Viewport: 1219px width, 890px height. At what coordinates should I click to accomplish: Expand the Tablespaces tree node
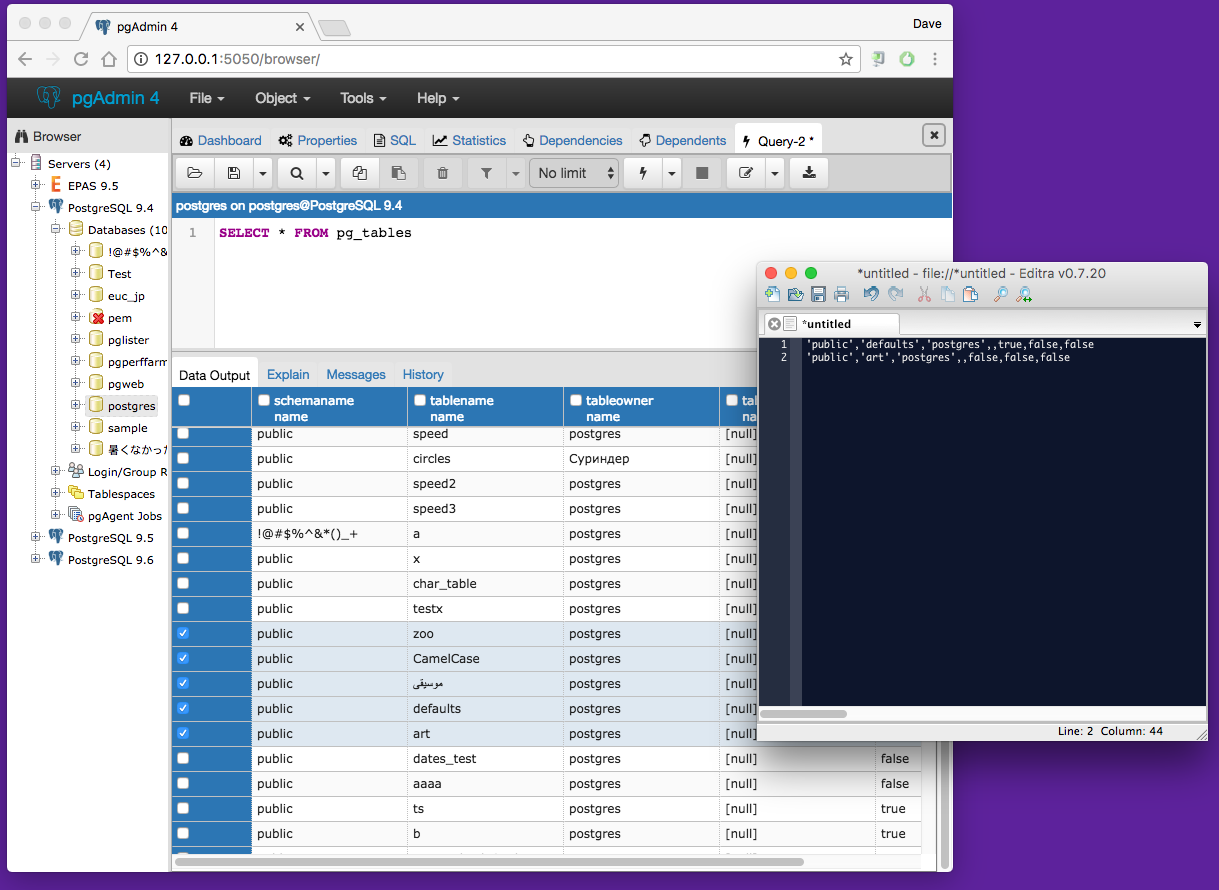[55, 493]
